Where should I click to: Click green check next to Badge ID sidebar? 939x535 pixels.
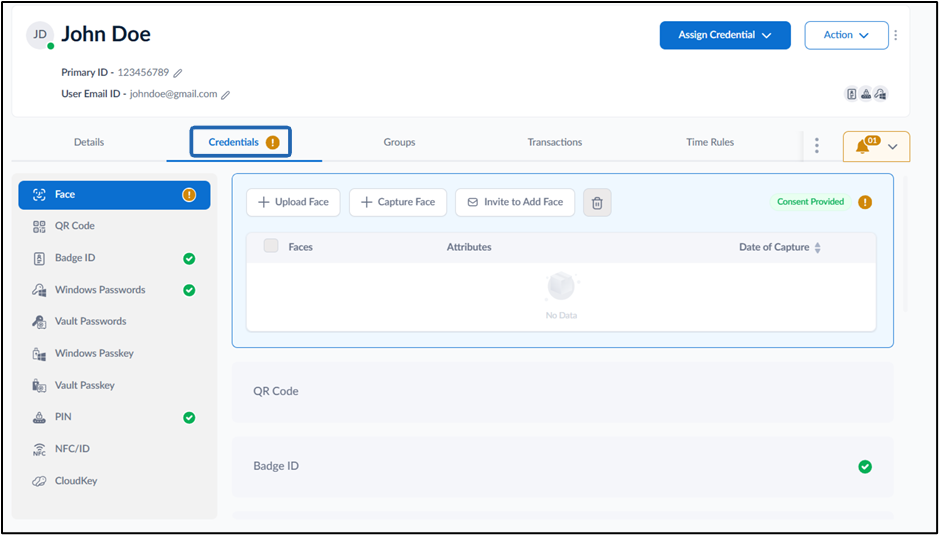(189, 259)
